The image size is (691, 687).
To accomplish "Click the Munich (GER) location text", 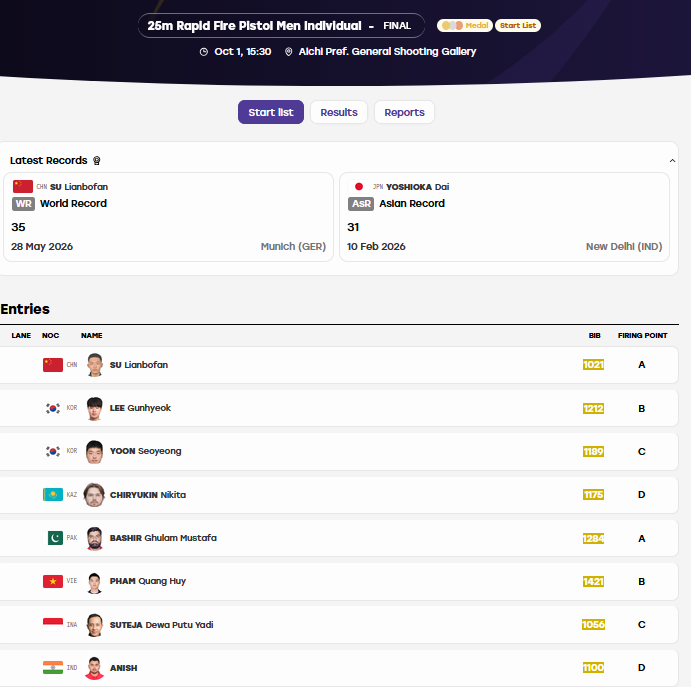I will (x=293, y=247).
